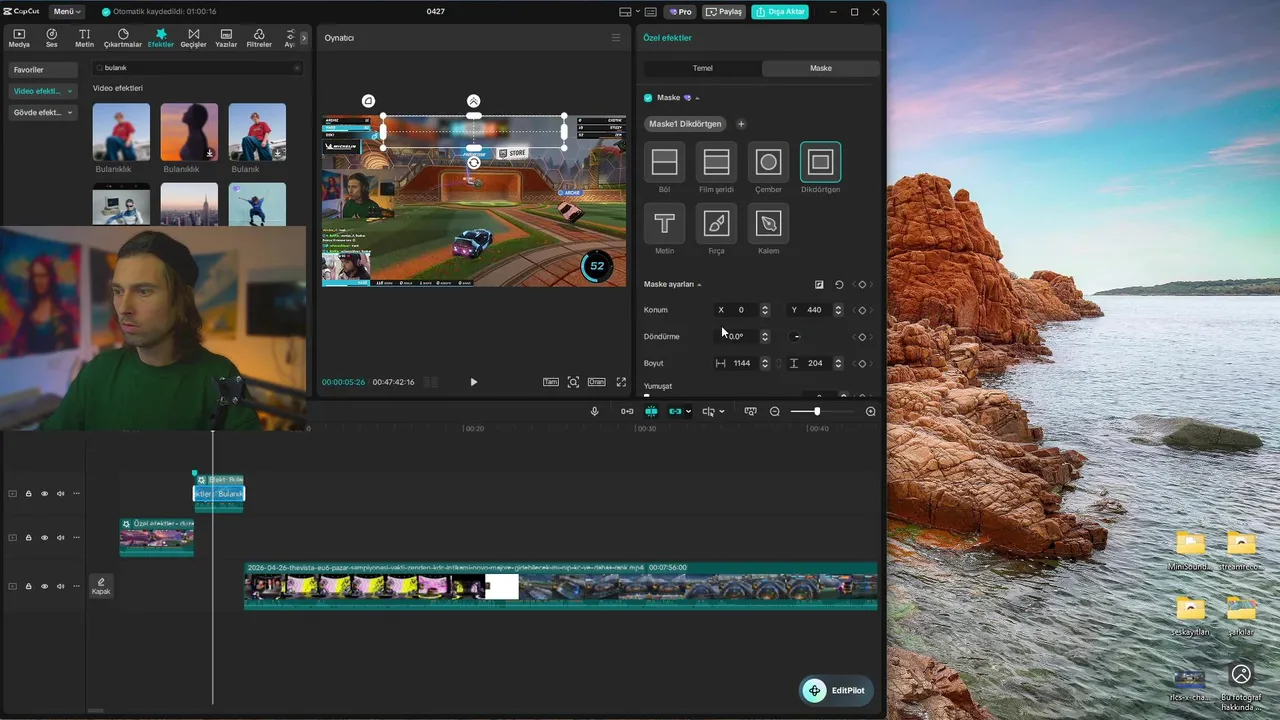Image resolution: width=1280 pixels, height=720 pixels.
Task: Click the Paylaş share button
Action: click(724, 12)
